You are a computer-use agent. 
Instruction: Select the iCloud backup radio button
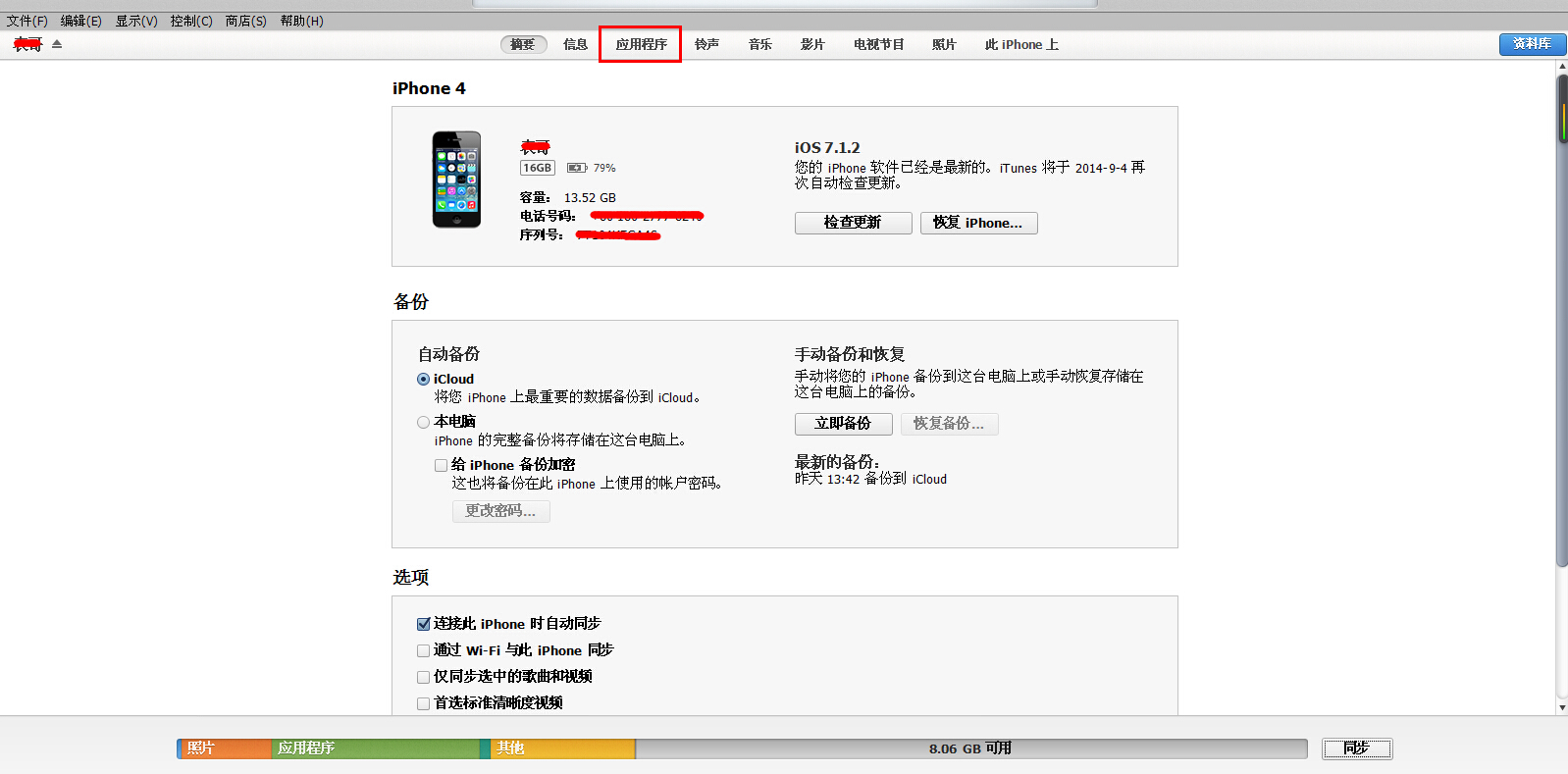pos(423,380)
